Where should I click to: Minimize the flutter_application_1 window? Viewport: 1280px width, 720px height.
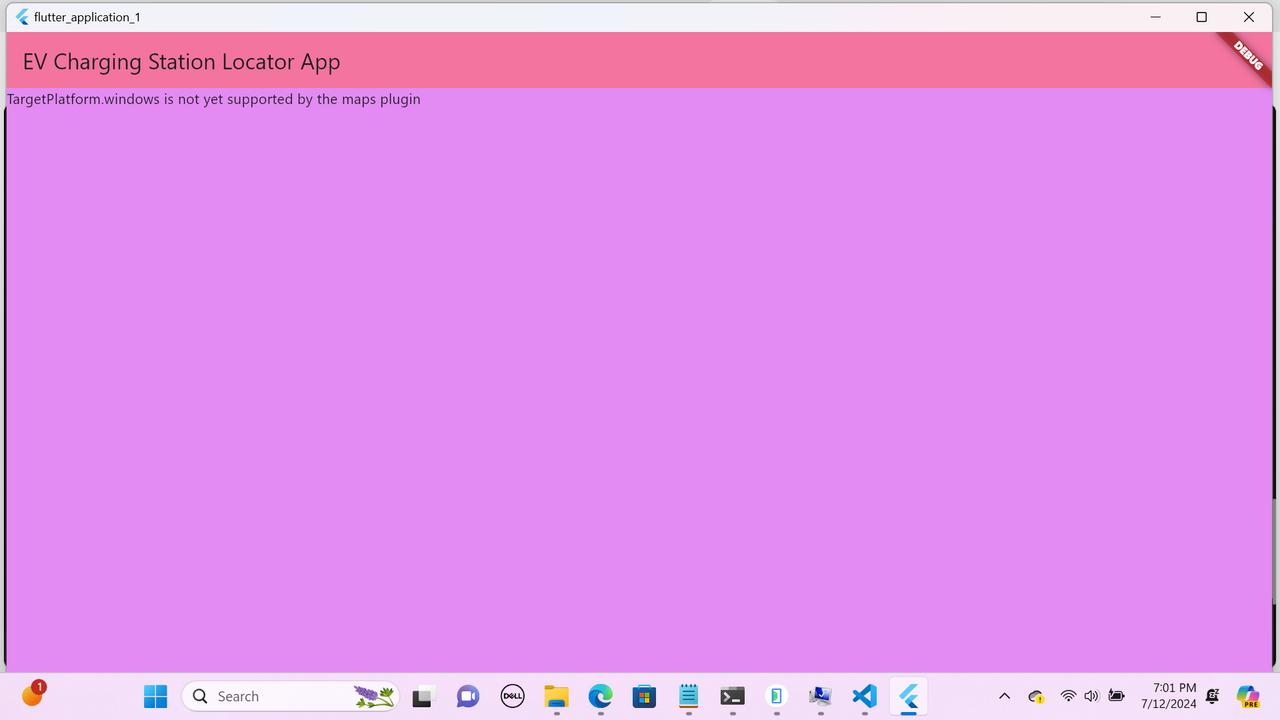[x=1155, y=17]
